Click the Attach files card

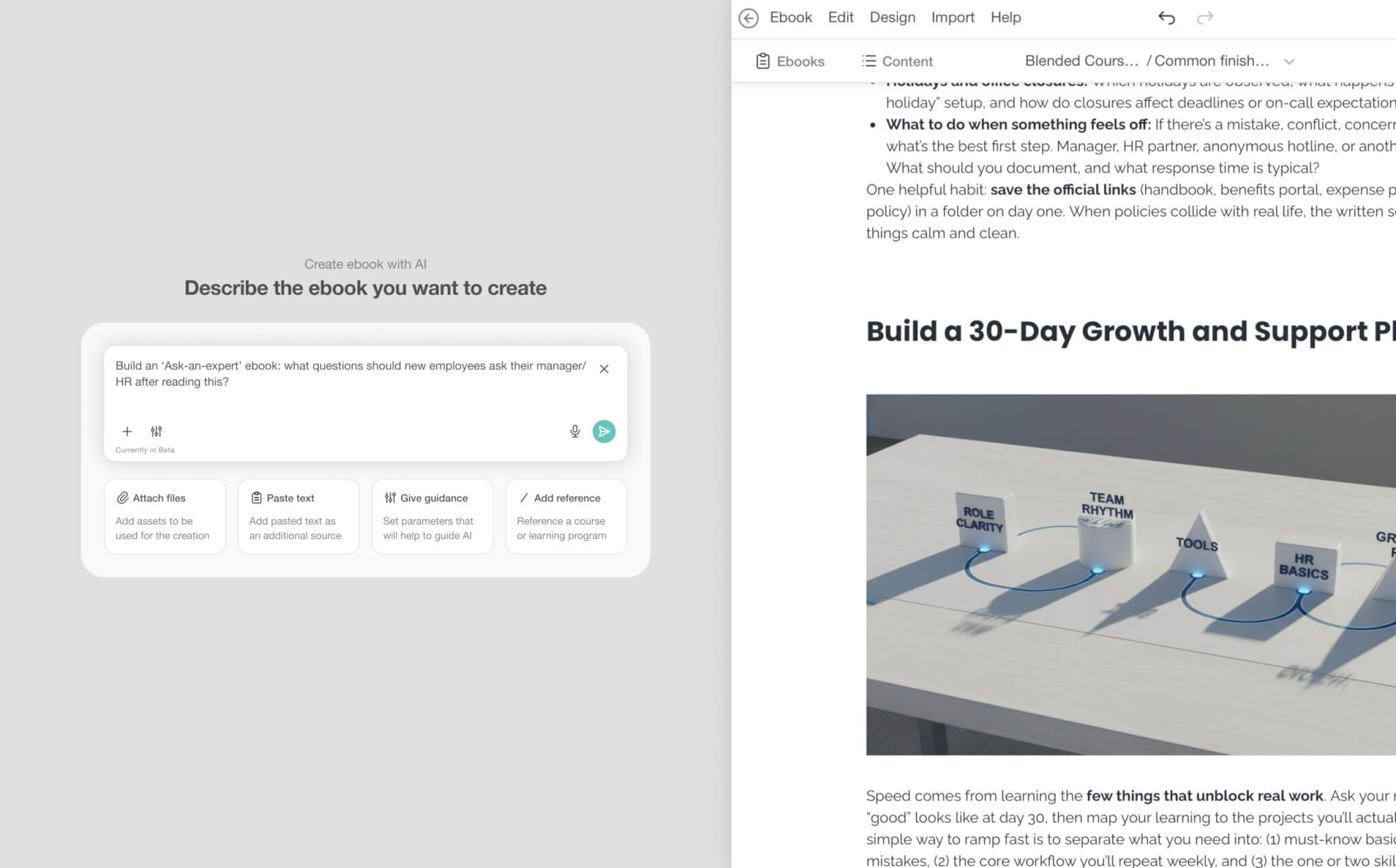[164, 516]
